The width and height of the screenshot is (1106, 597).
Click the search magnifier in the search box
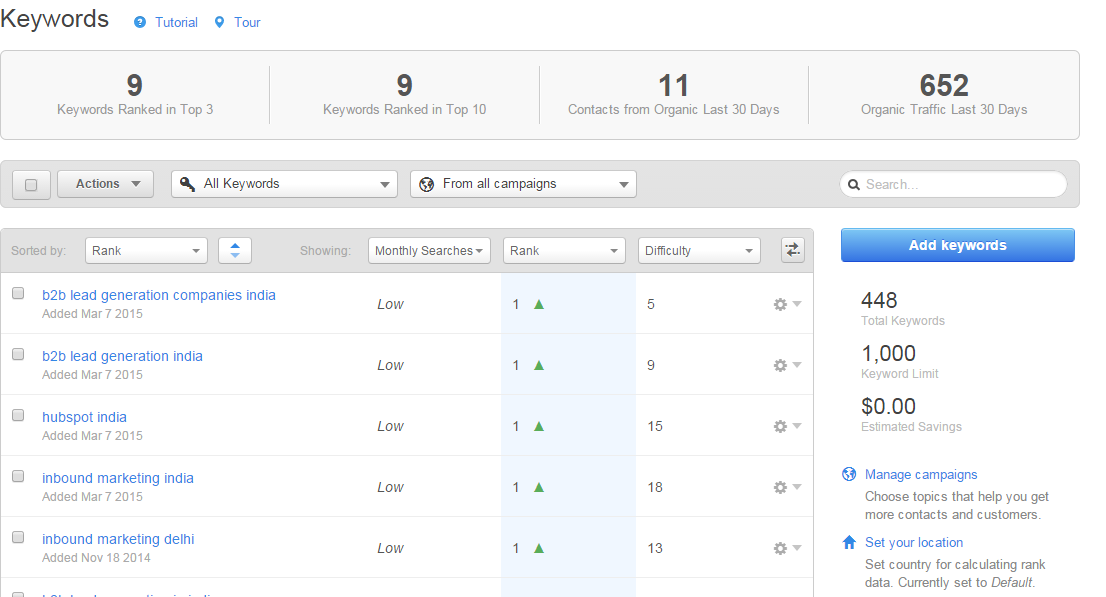854,184
